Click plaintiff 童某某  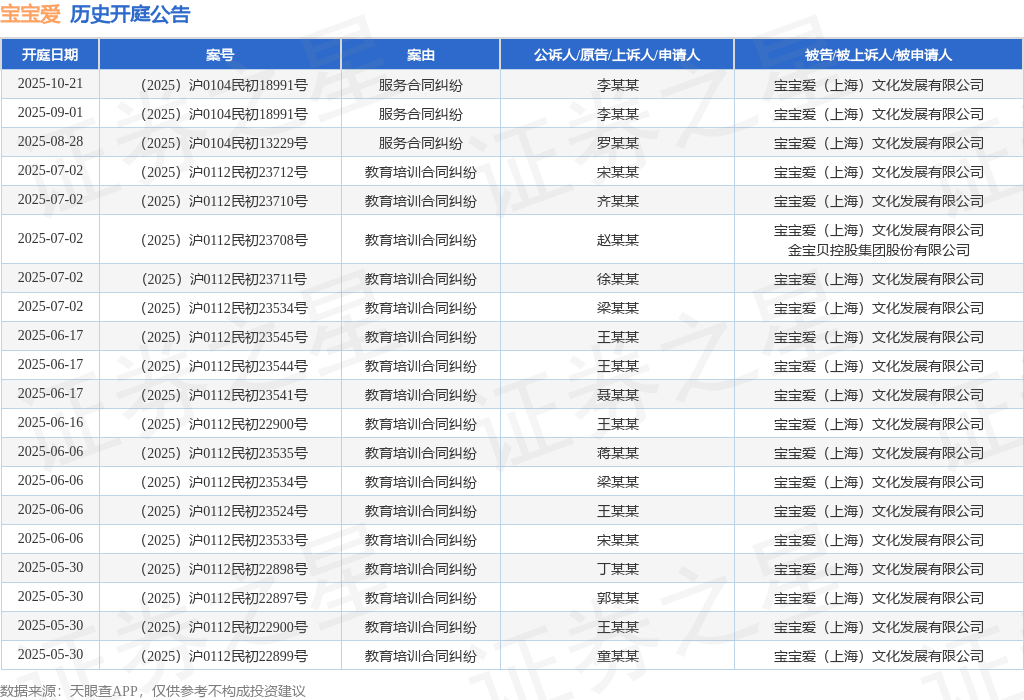click(617, 656)
